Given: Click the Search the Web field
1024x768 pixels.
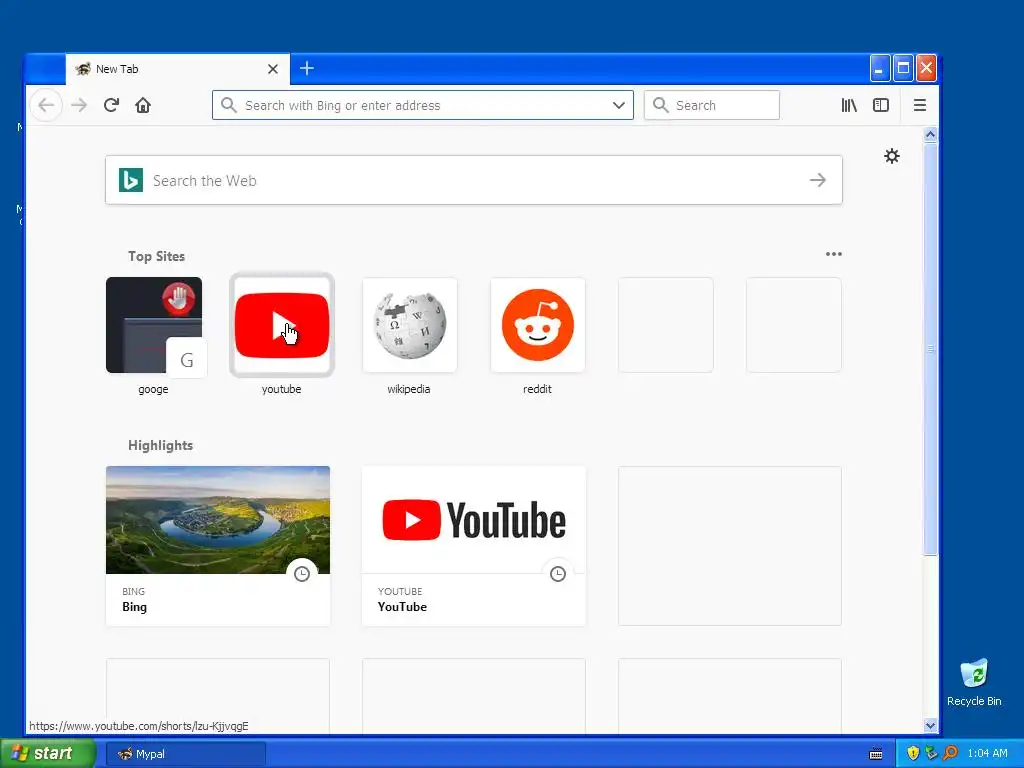Looking at the screenshot, I should tap(473, 180).
